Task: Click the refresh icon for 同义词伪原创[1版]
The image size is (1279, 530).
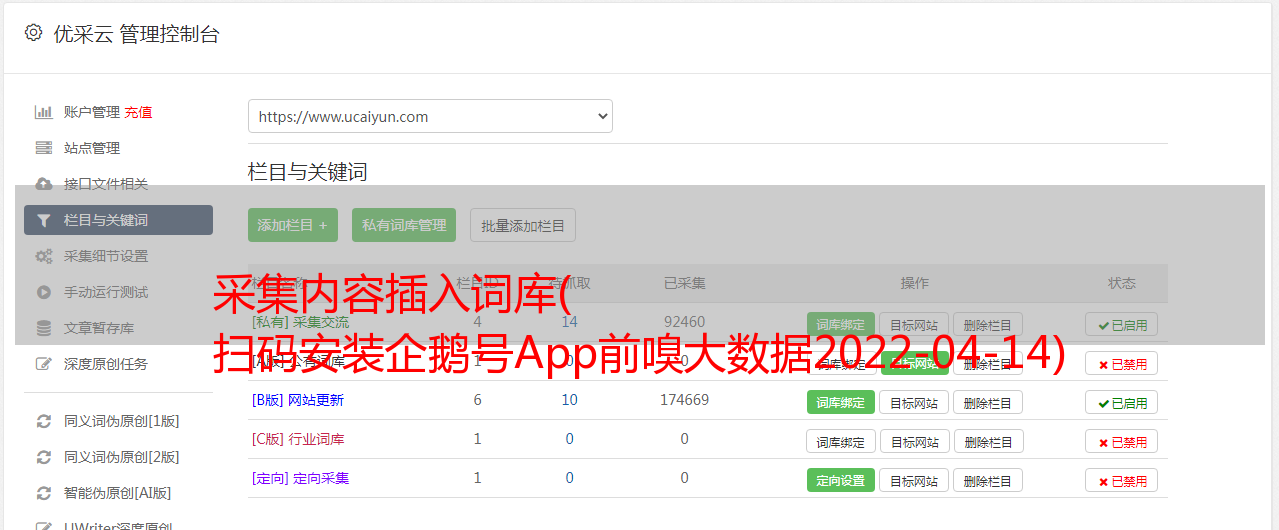Action: click(x=44, y=421)
